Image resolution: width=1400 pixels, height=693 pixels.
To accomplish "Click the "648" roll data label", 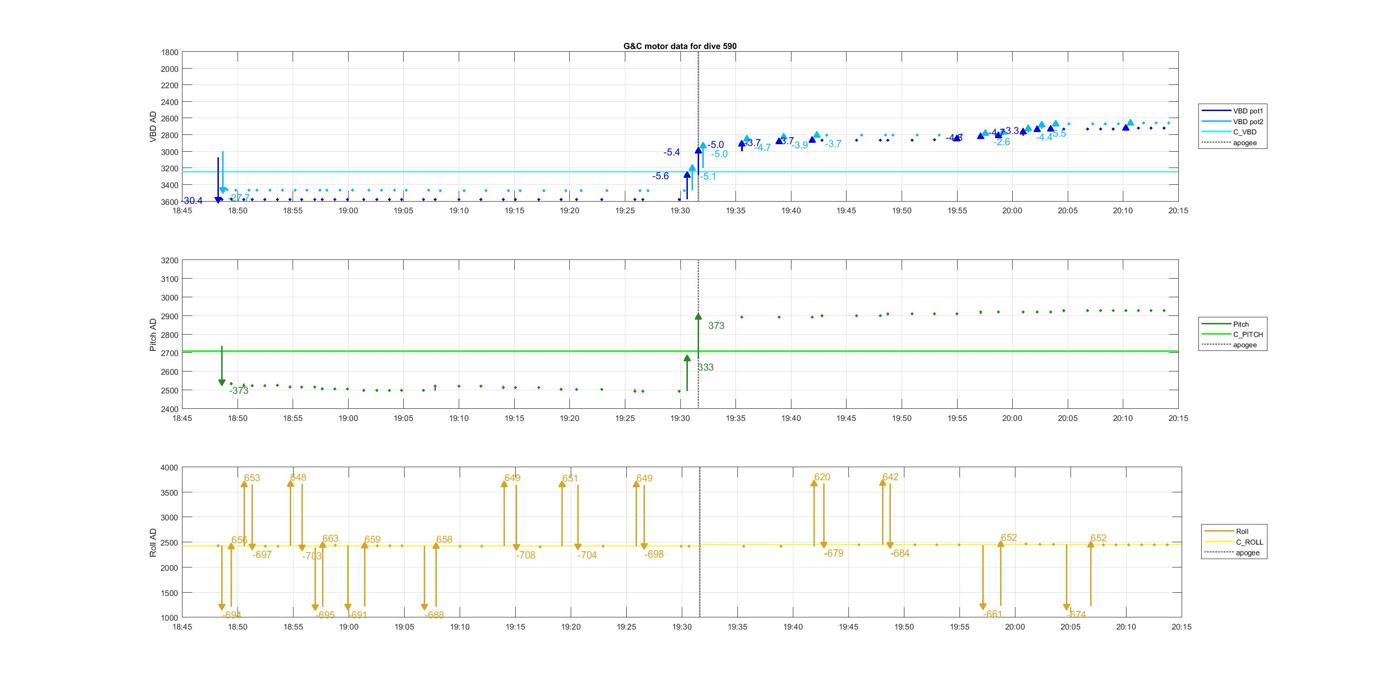I will click(x=298, y=478).
